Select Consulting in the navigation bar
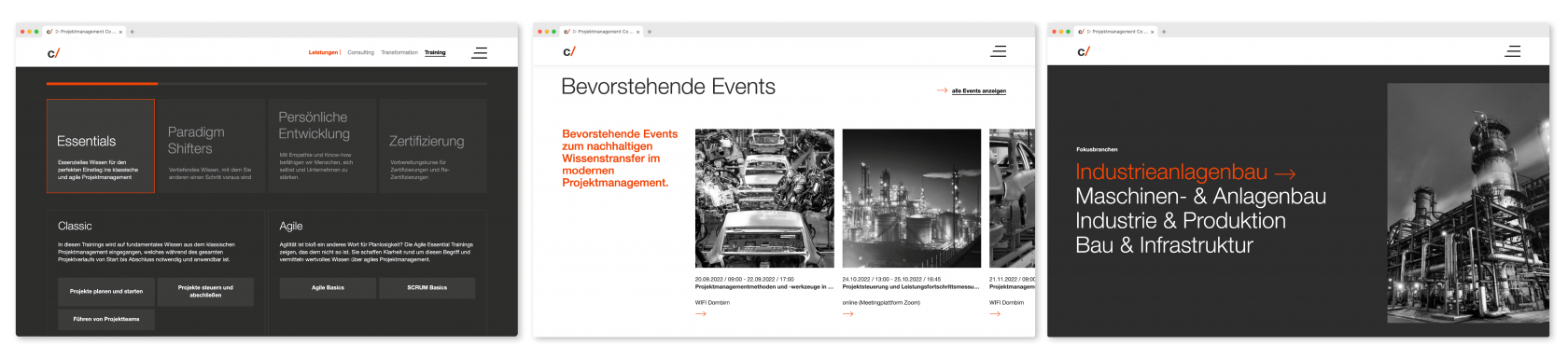 (x=360, y=52)
